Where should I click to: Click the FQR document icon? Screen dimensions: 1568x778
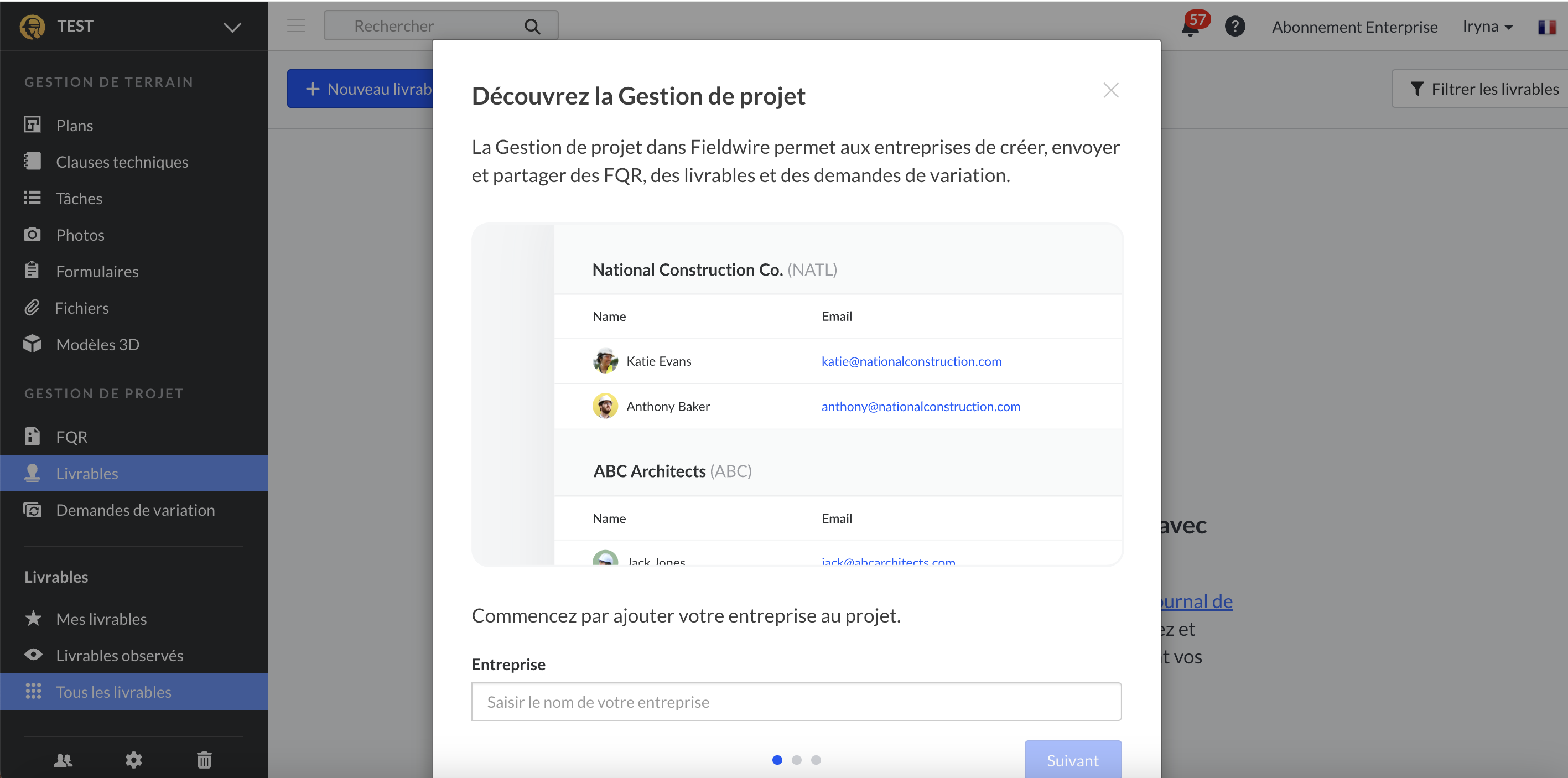[x=32, y=437]
